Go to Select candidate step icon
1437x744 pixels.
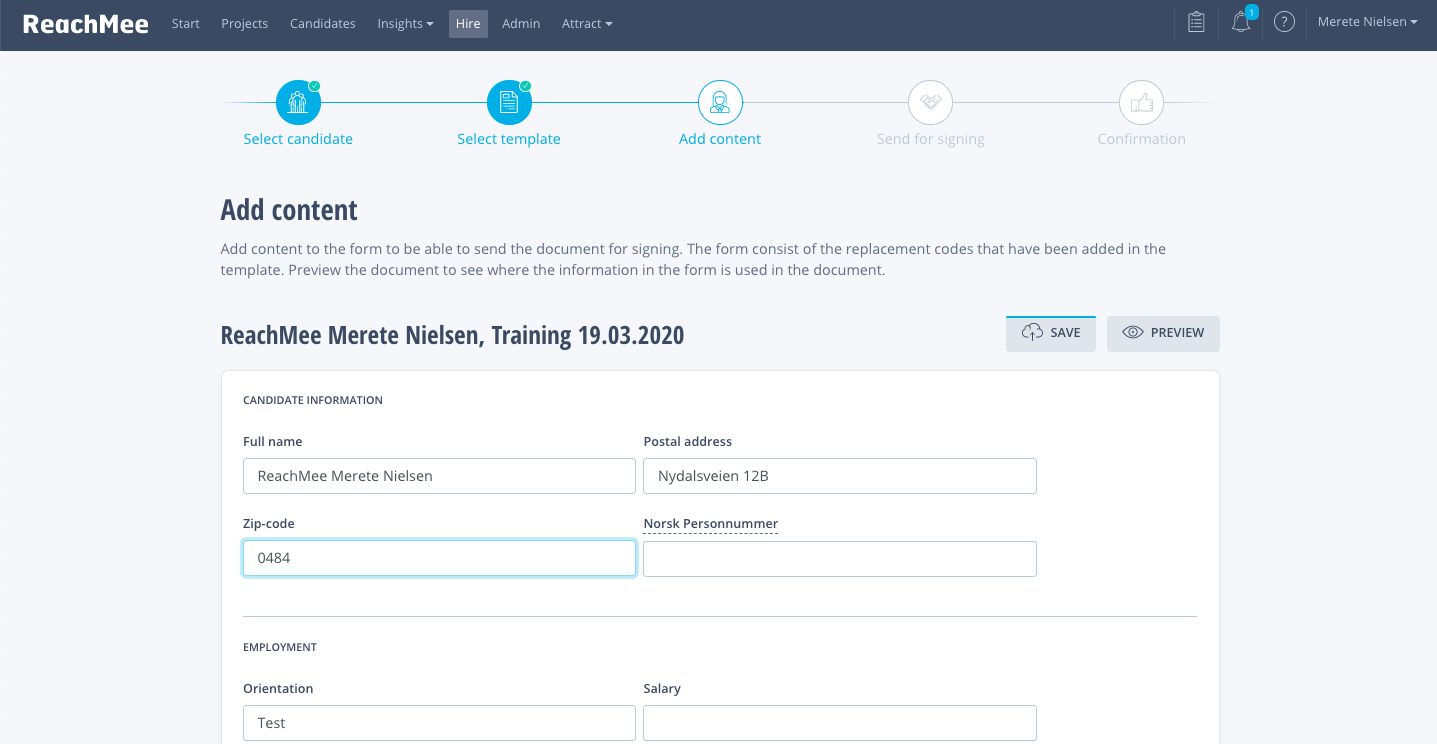(x=298, y=102)
